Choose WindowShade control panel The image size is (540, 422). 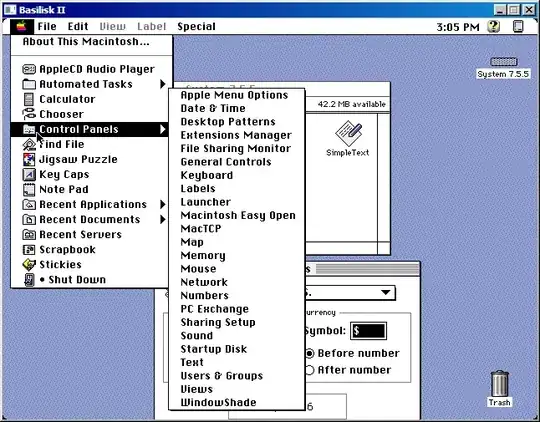237,403
